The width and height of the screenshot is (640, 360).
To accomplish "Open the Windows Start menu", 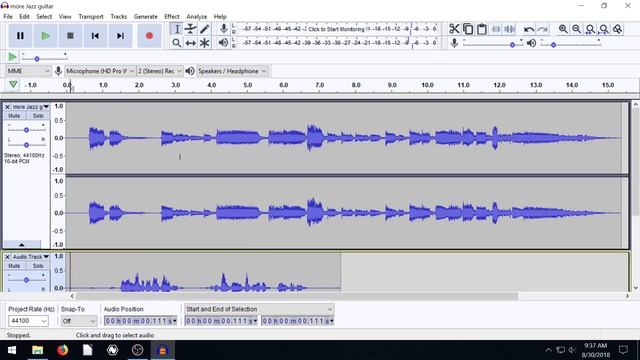I will [x=12, y=350].
